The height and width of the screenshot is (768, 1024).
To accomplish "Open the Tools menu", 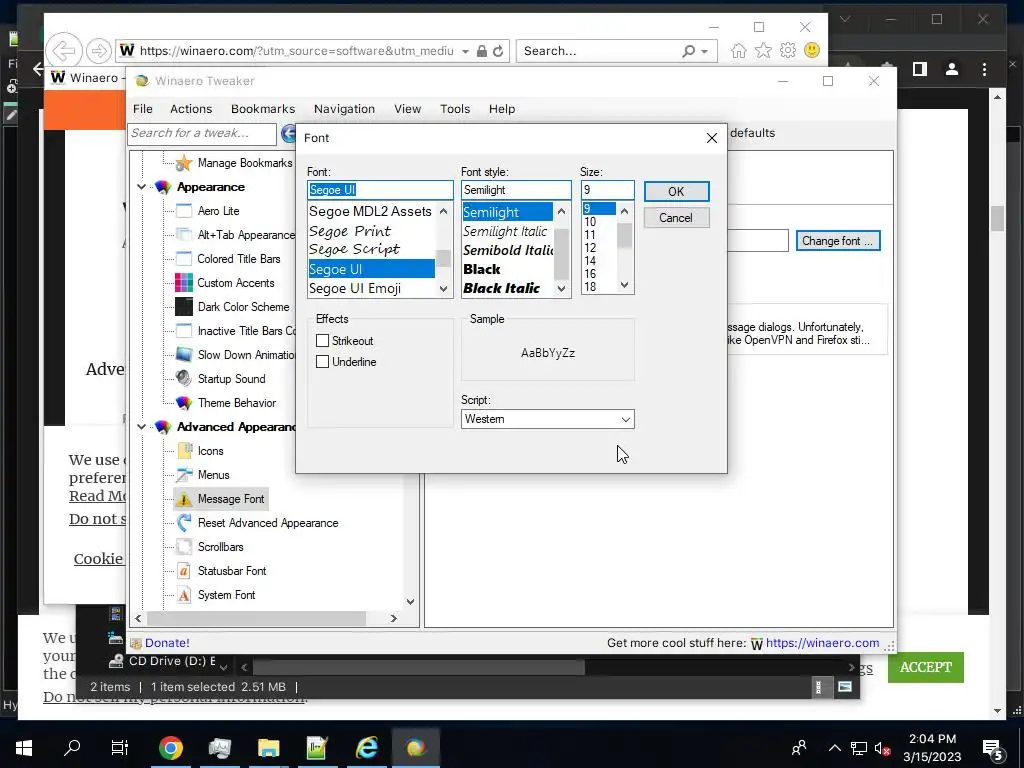I will coord(455,109).
